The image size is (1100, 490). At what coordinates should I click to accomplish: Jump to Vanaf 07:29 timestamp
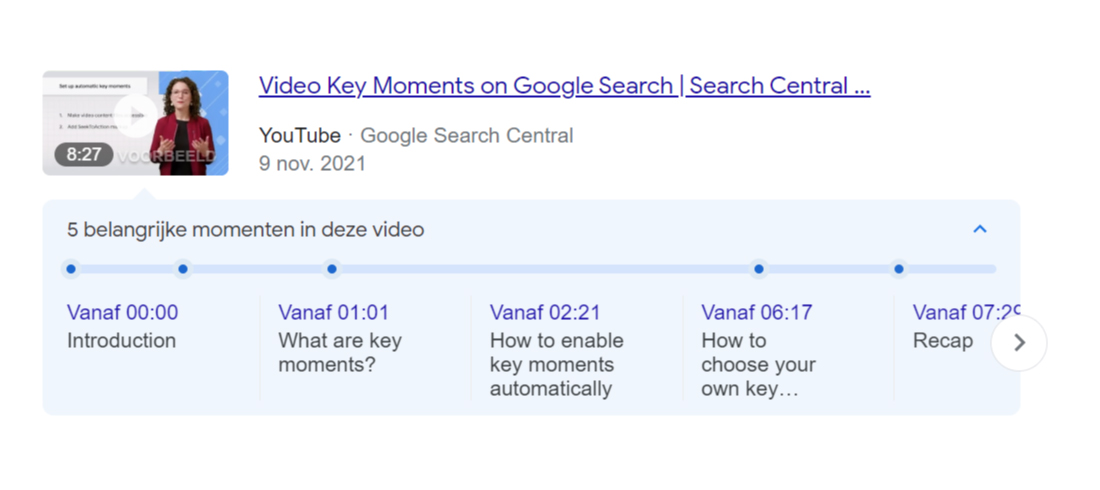pyautogui.click(x=966, y=312)
